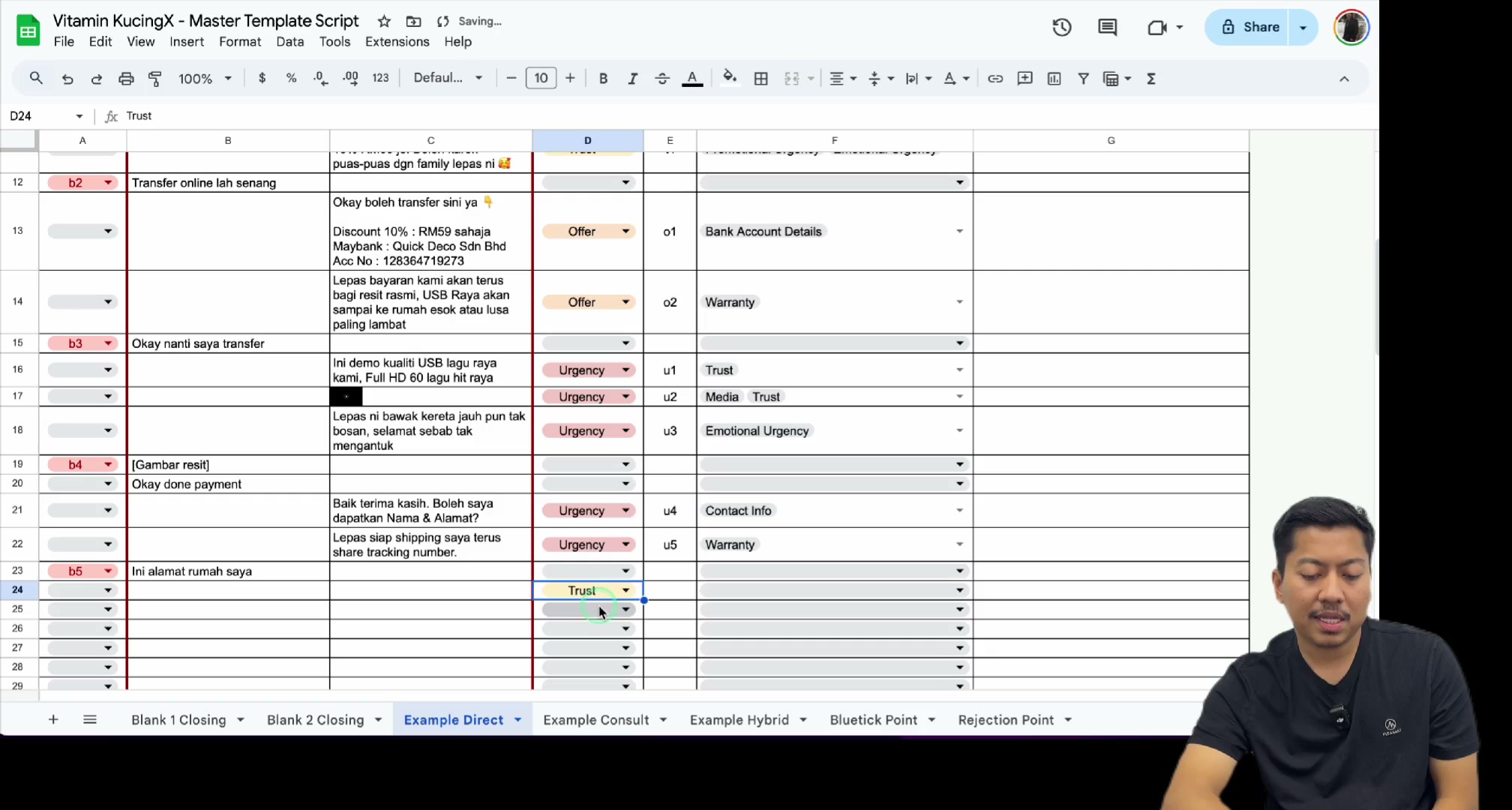Screen dimensions: 1512x810
Task: Open the font Defaul... dropdown
Action: point(448,78)
